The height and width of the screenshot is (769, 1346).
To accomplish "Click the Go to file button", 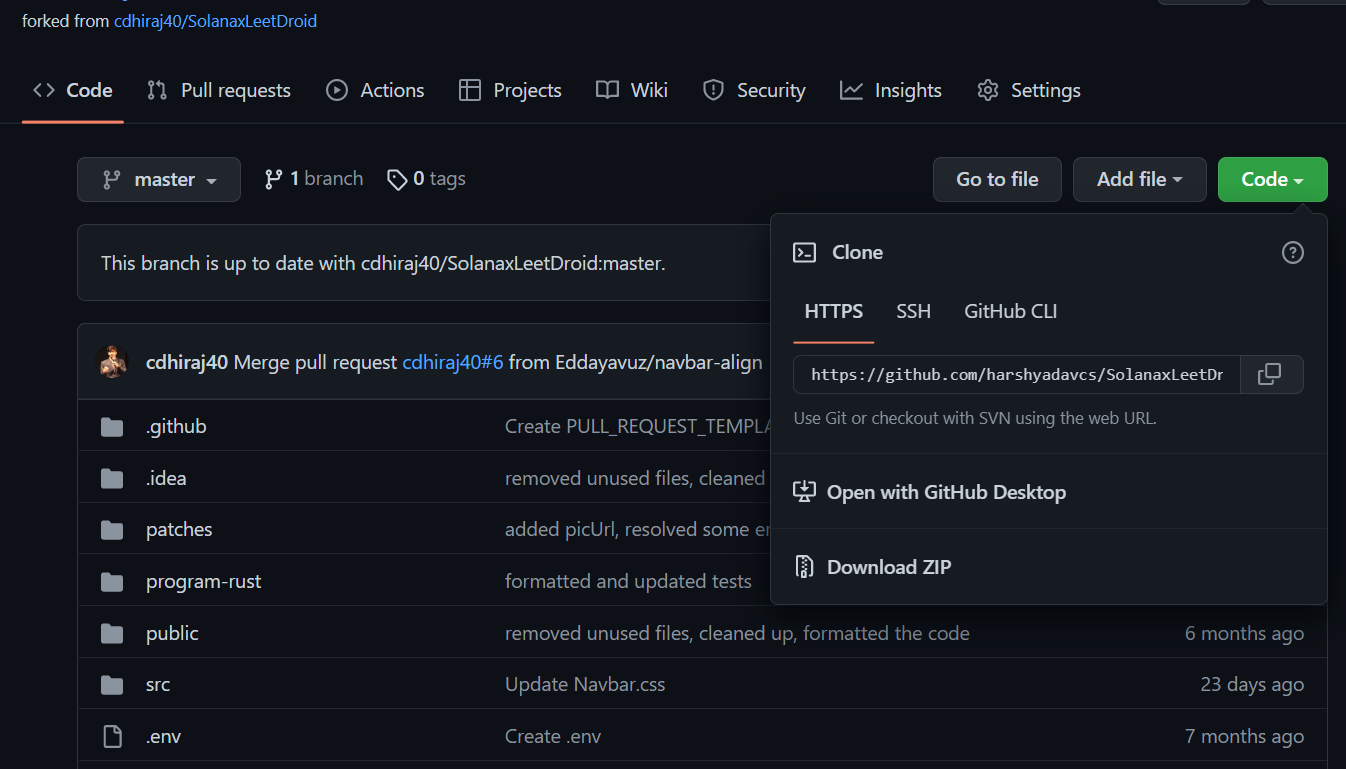I will click(997, 180).
